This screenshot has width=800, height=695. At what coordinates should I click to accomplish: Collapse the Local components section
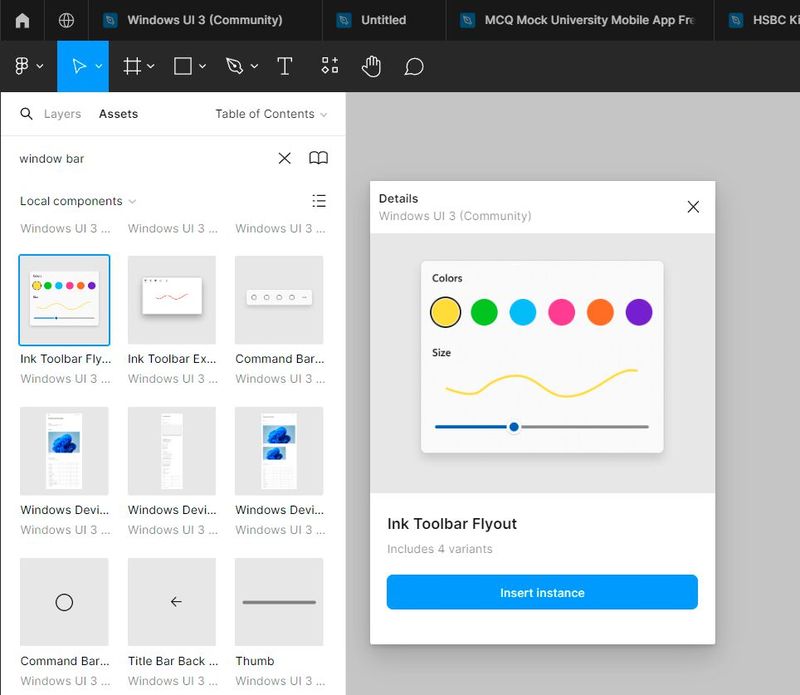[x=78, y=201]
